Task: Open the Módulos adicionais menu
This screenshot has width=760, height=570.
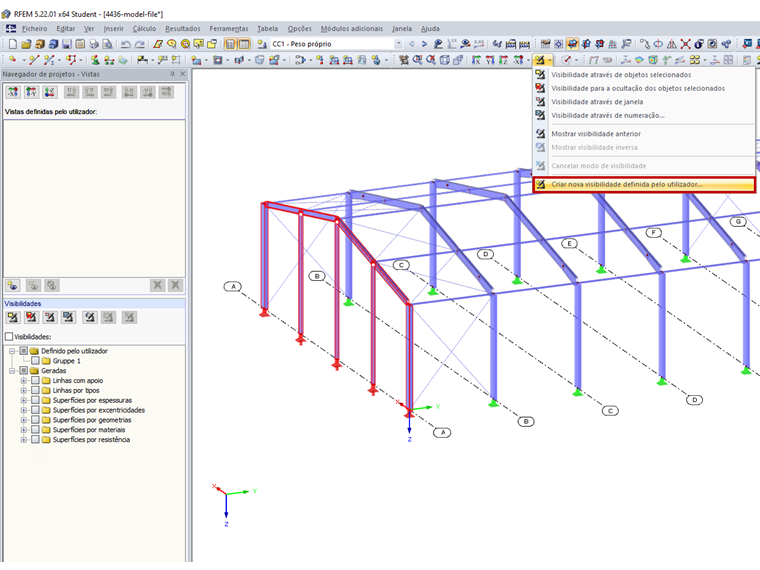Action: pyautogui.click(x=352, y=29)
